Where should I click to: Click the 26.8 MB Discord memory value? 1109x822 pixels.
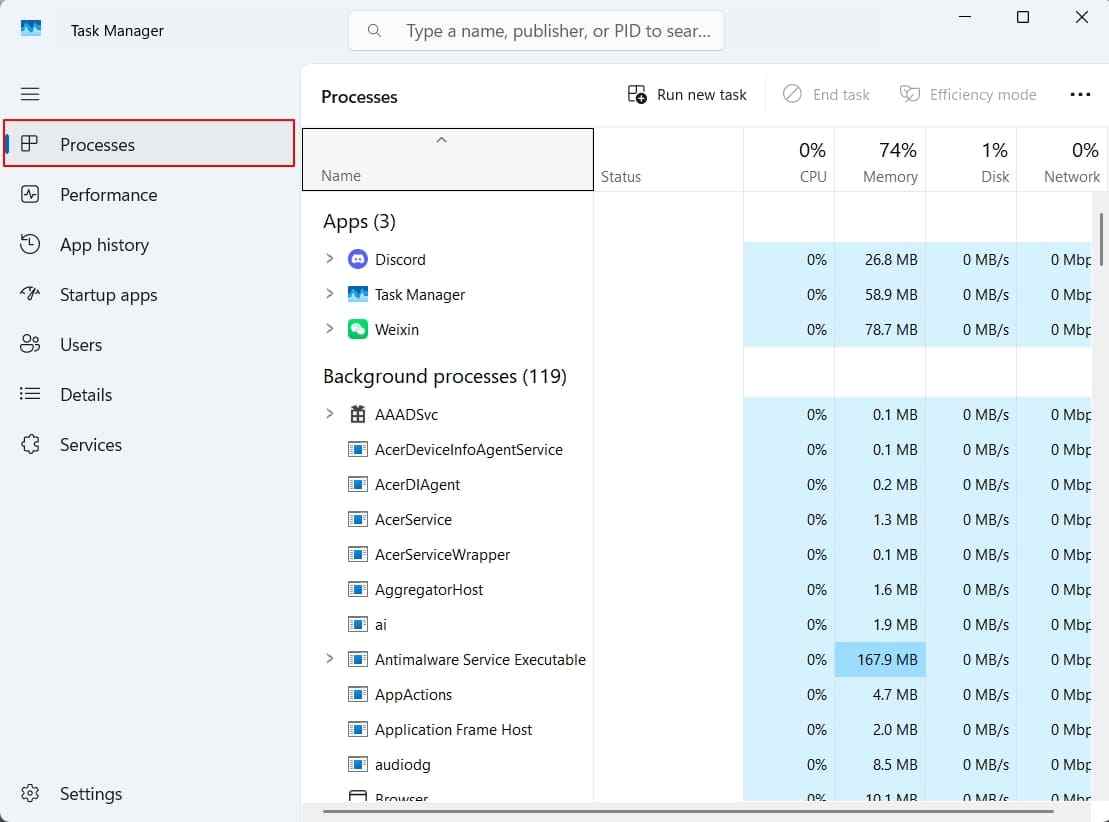coord(890,260)
